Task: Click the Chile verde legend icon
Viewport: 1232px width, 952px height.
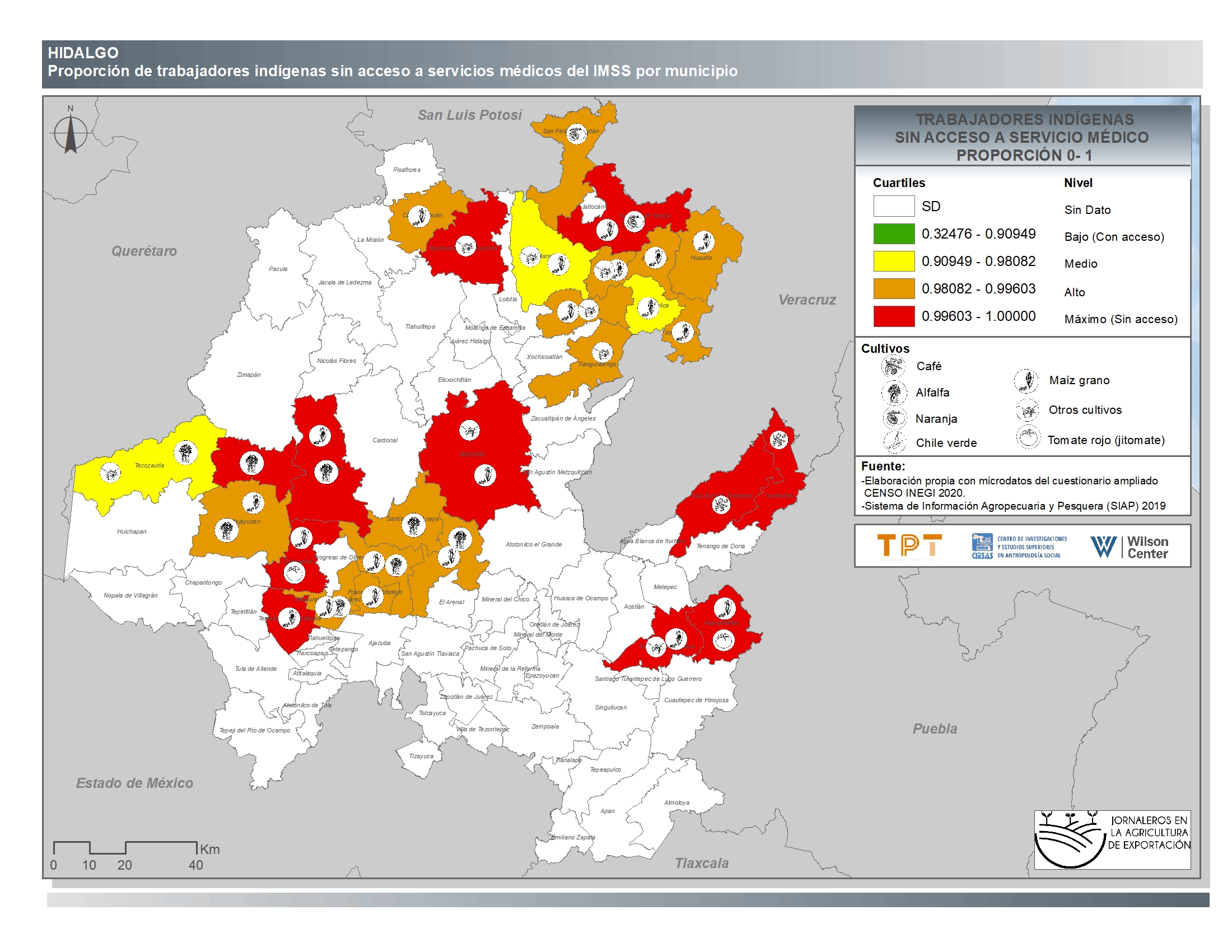Action: coord(895,442)
